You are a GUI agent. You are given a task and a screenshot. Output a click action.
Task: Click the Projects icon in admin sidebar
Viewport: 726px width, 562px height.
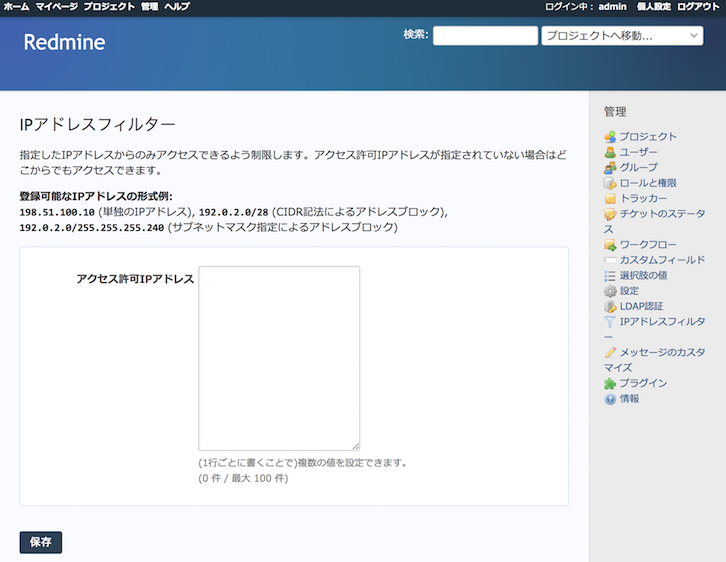610,137
